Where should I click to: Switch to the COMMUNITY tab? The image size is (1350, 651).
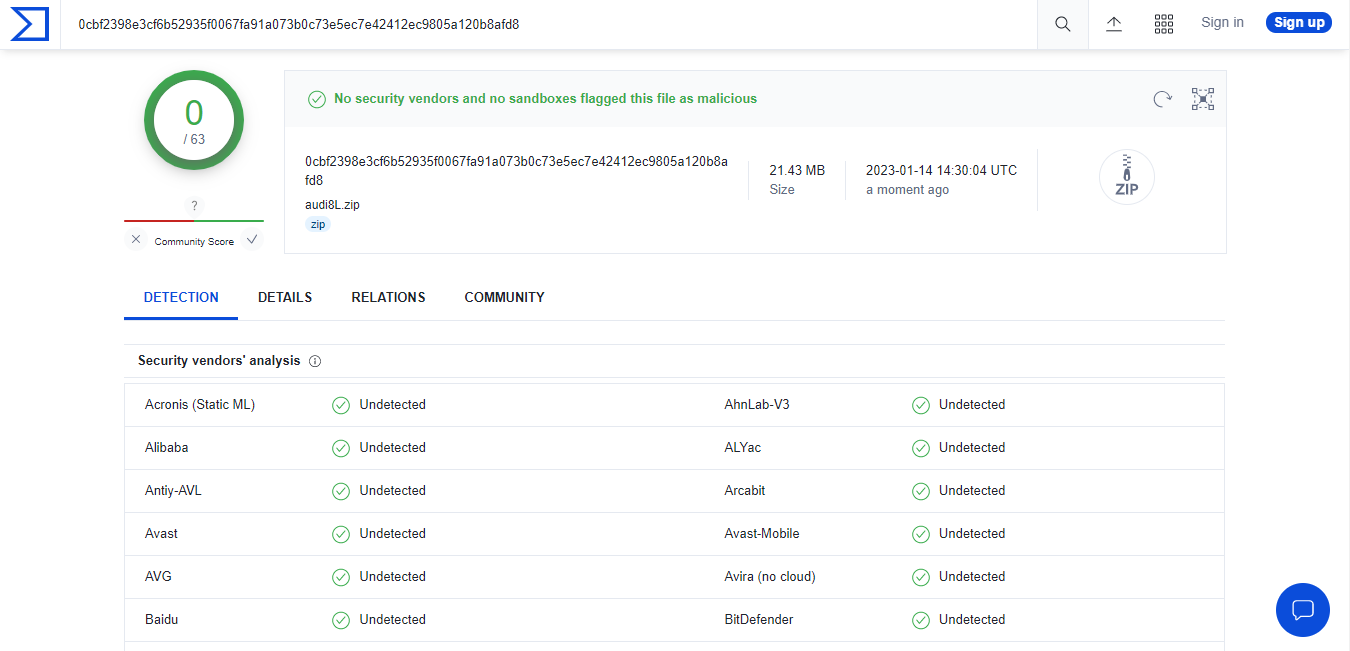point(504,297)
